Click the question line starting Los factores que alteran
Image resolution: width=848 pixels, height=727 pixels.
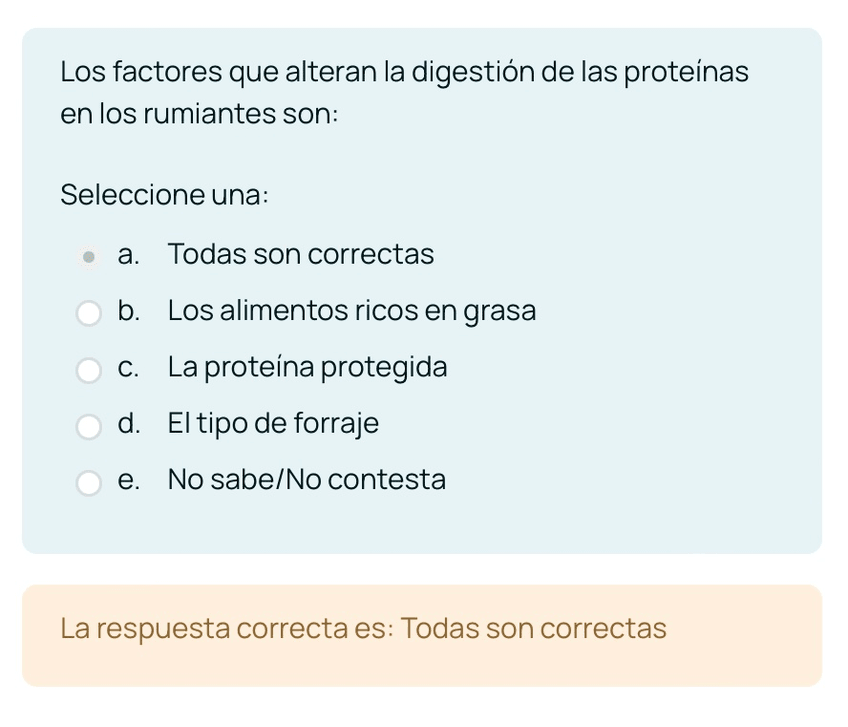coord(404,72)
